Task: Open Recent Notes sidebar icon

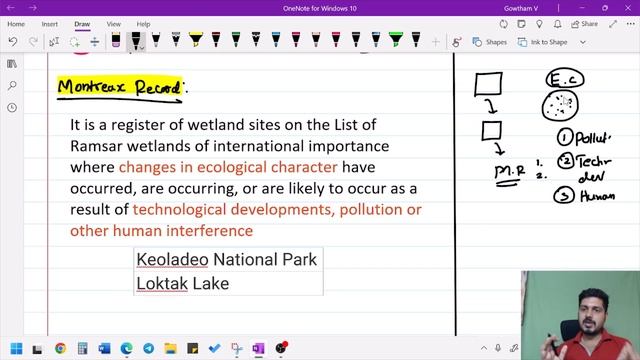Action: pyautogui.click(x=12, y=108)
